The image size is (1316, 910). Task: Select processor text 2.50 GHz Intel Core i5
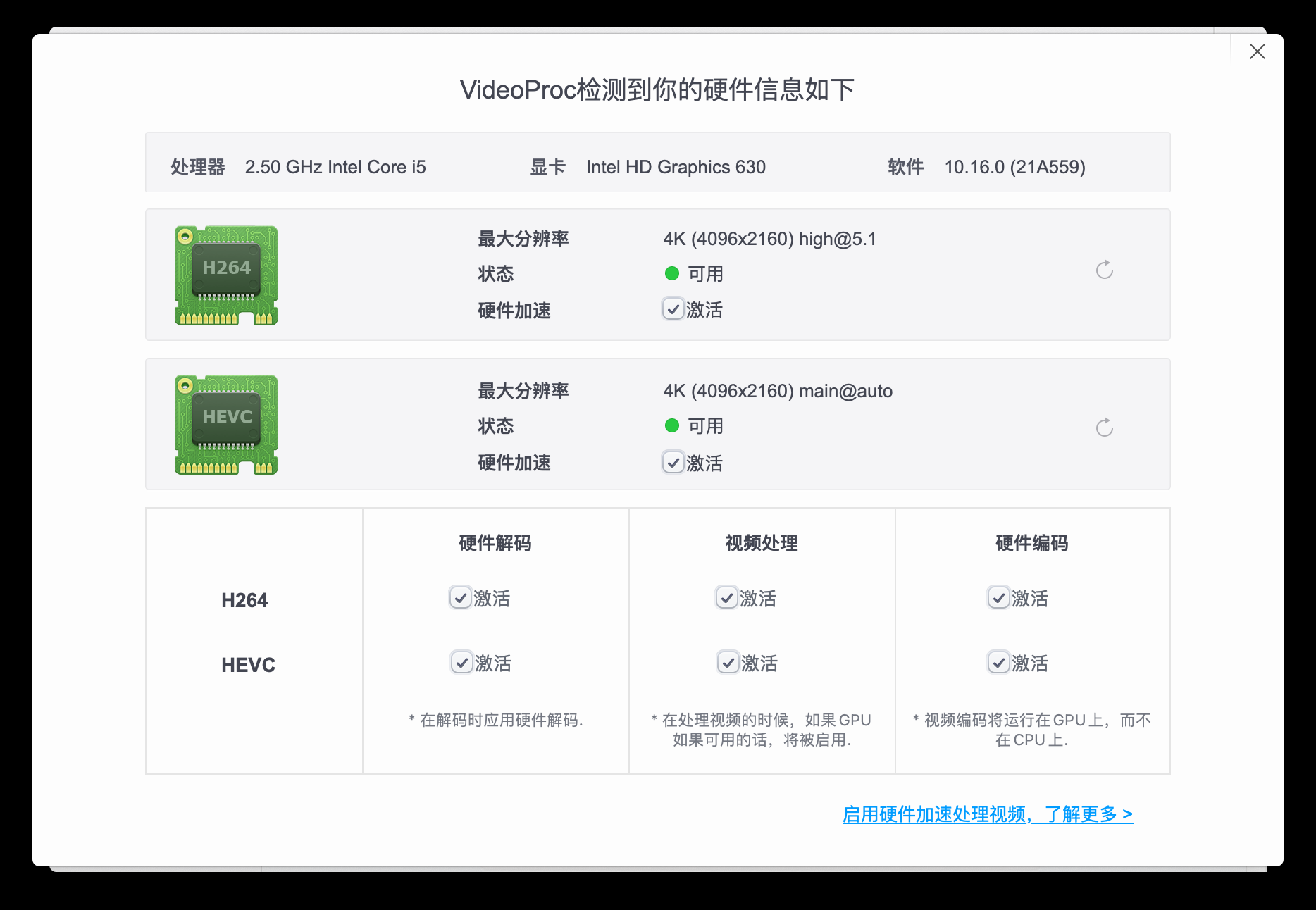click(335, 167)
